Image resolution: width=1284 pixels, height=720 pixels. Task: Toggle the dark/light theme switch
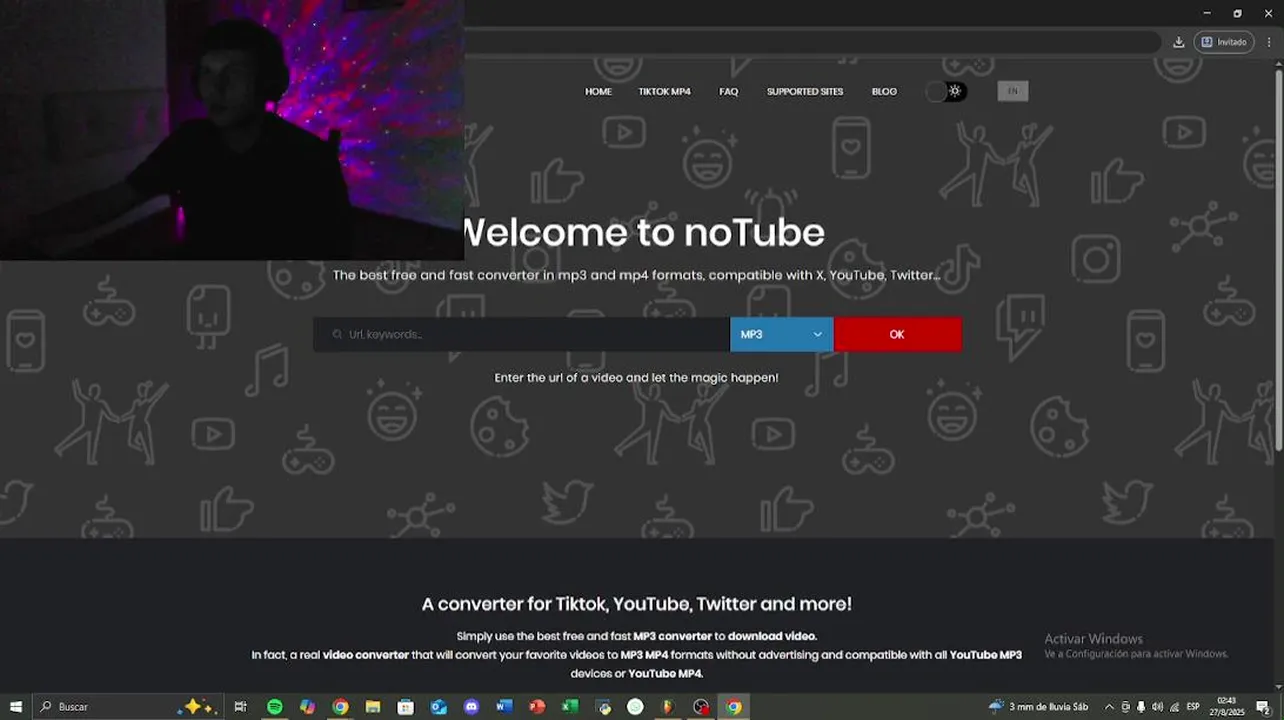(x=945, y=91)
